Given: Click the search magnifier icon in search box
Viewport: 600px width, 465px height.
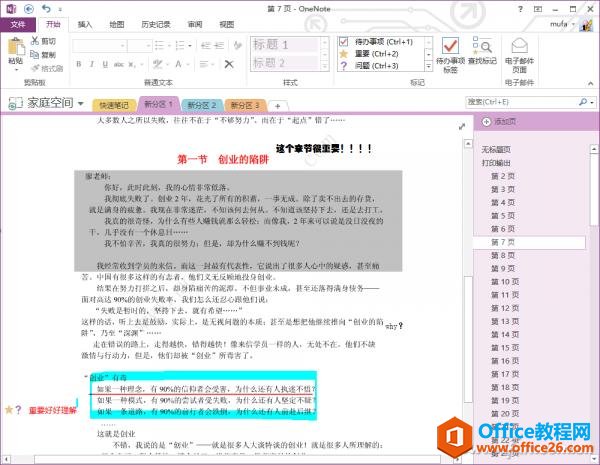Looking at the screenshot, I should [x=582, y=102].
